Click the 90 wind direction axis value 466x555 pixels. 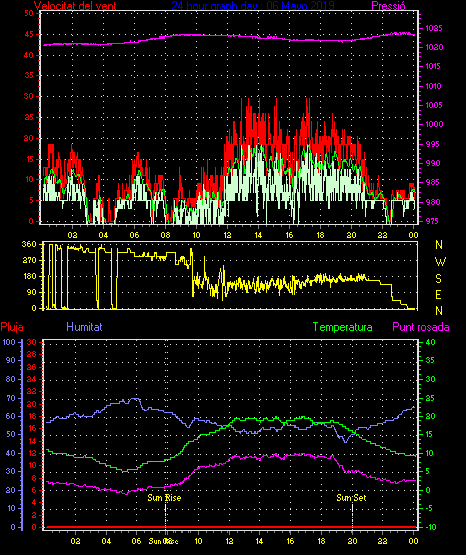point(31,292)
